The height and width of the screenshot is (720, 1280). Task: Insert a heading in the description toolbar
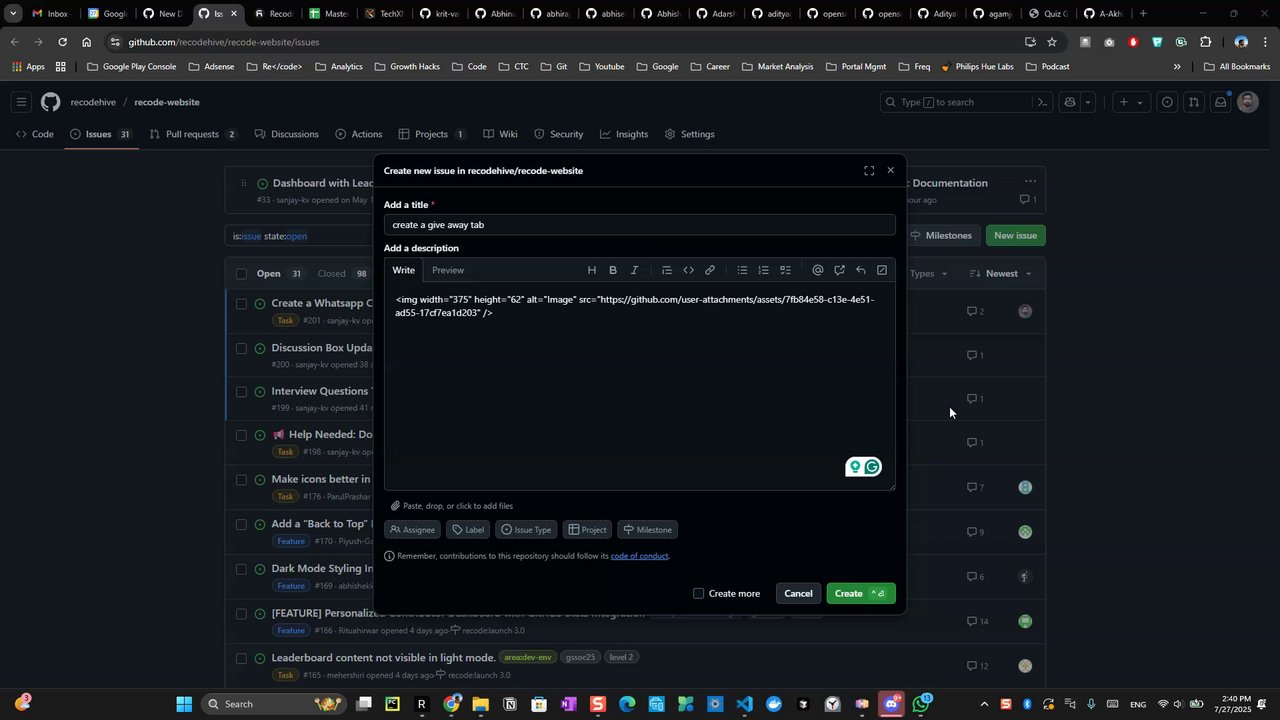pyautogui.click(x=591, y=270)
